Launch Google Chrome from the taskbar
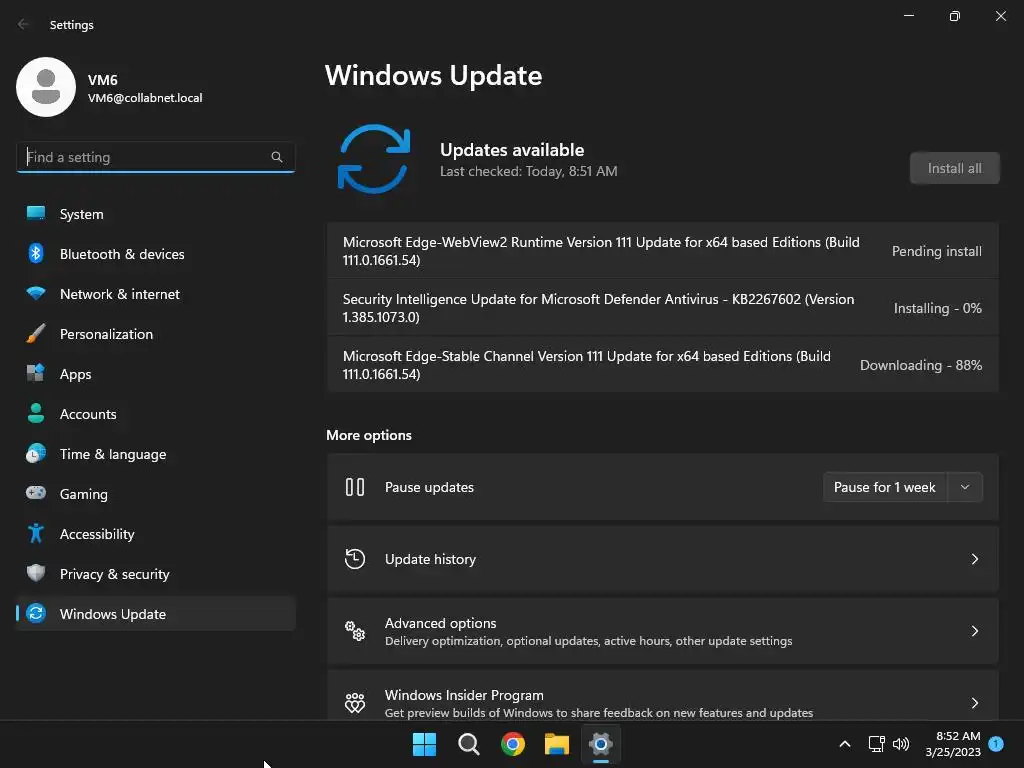The width and height of the screenshot is (1024, 768). (x=513, y=744)
